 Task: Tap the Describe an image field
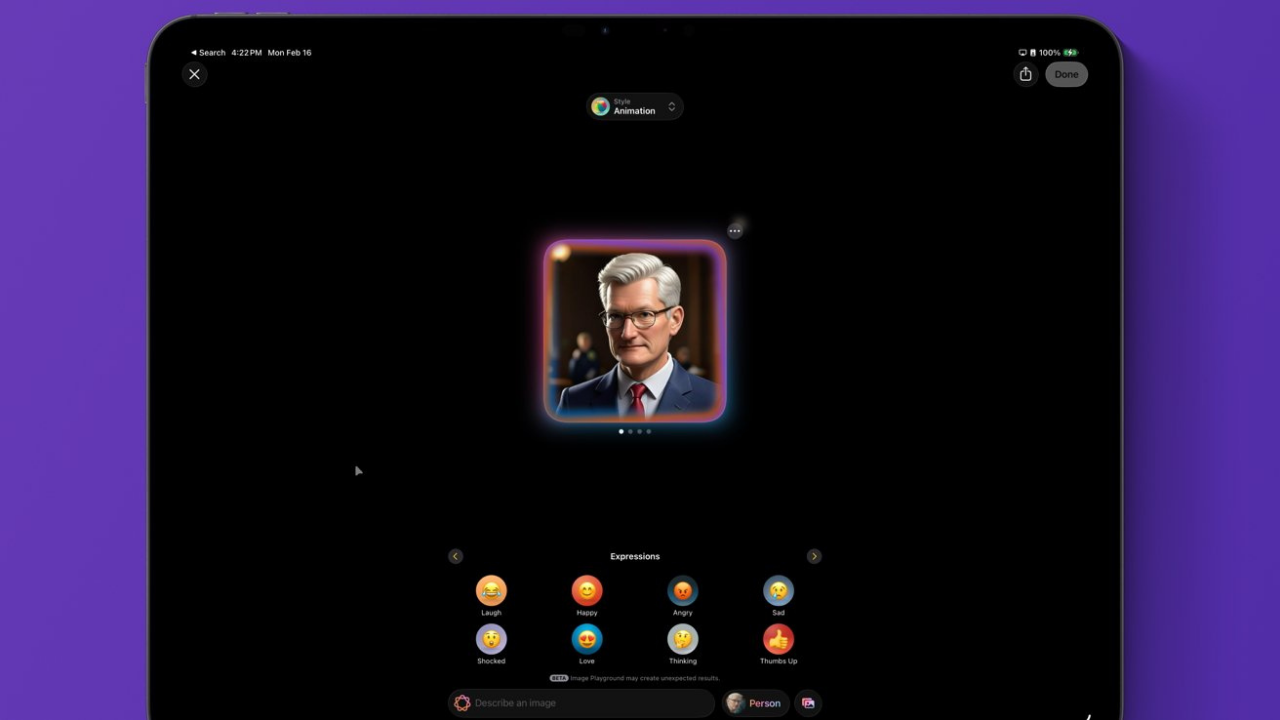pyautogui.click(x=580, y=703)
